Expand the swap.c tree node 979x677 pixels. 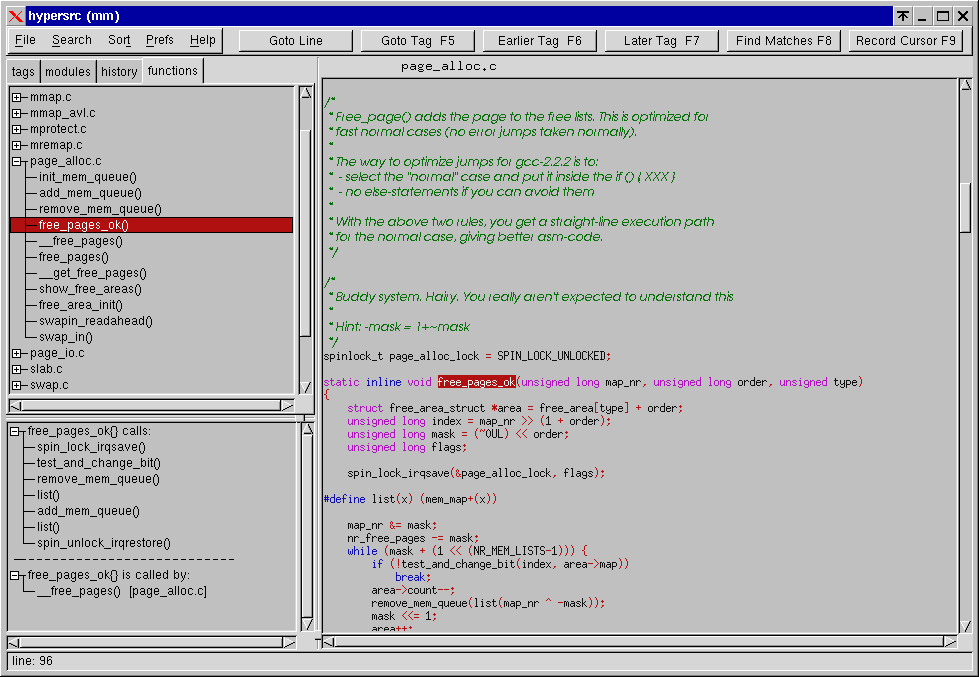pos(17,385)
